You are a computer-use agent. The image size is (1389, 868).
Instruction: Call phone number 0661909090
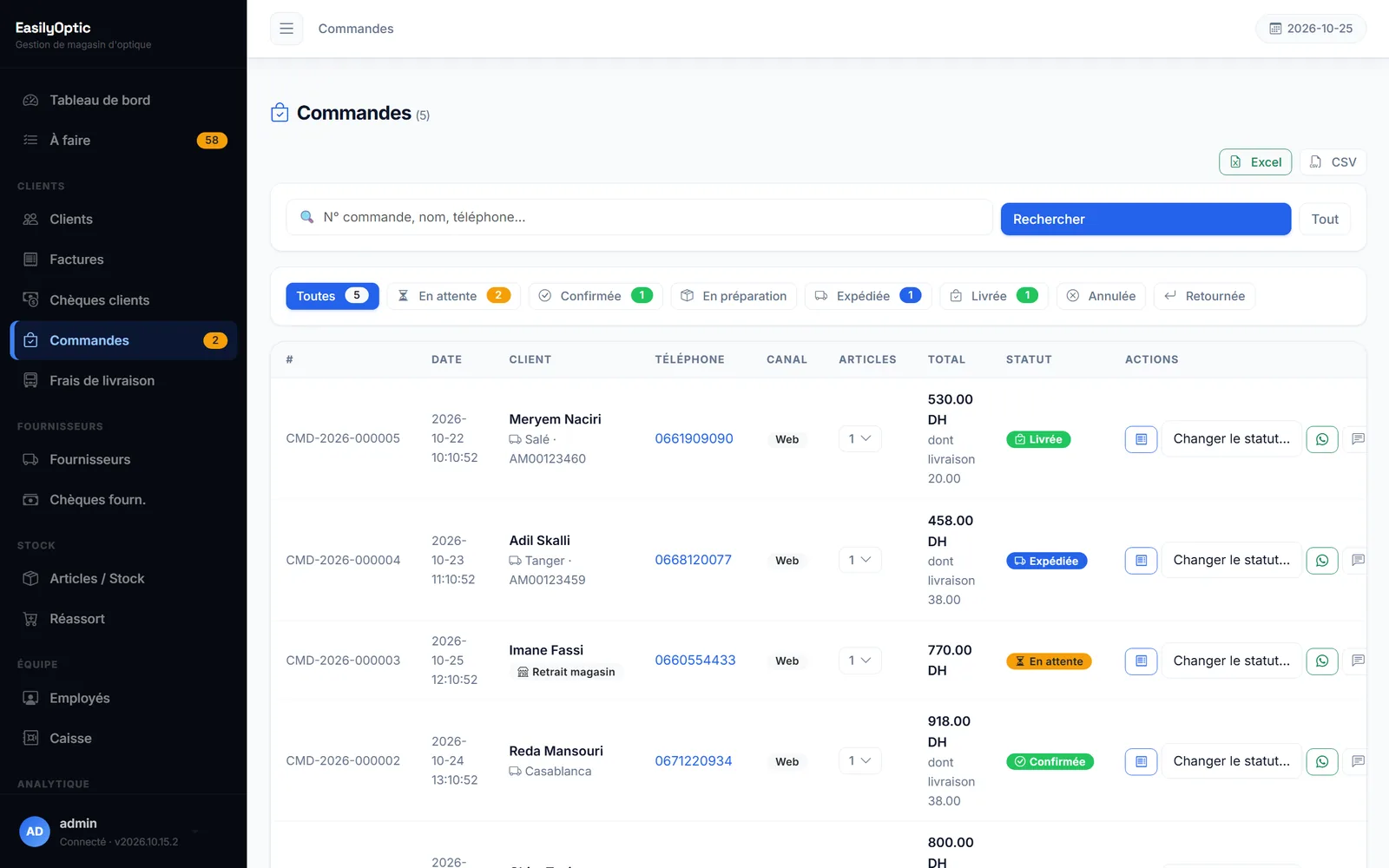(x=694, y=438)
